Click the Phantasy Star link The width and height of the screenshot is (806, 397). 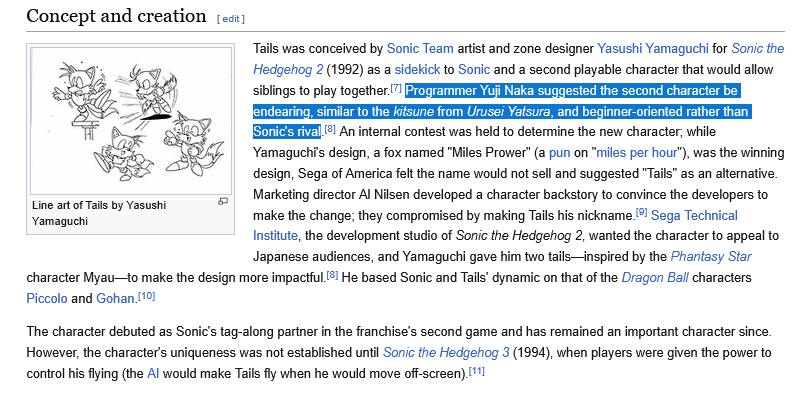711,257
